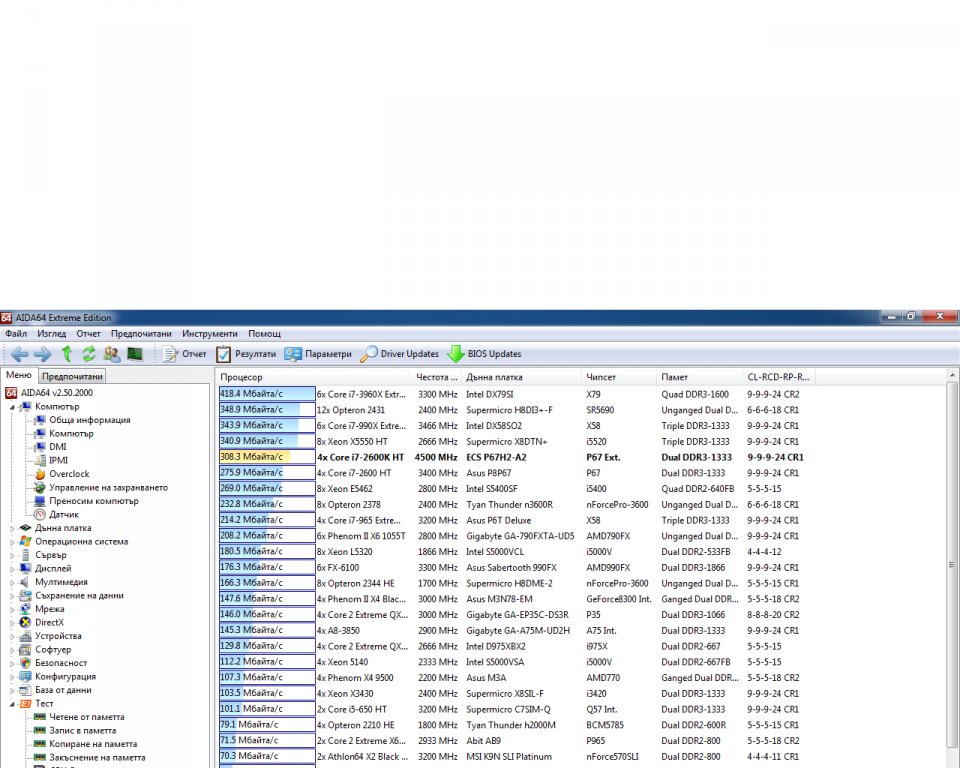The height and width of the screenshot is (768, 960).
Task: Collapse the Компютър tree node
Action: (12, 407)
